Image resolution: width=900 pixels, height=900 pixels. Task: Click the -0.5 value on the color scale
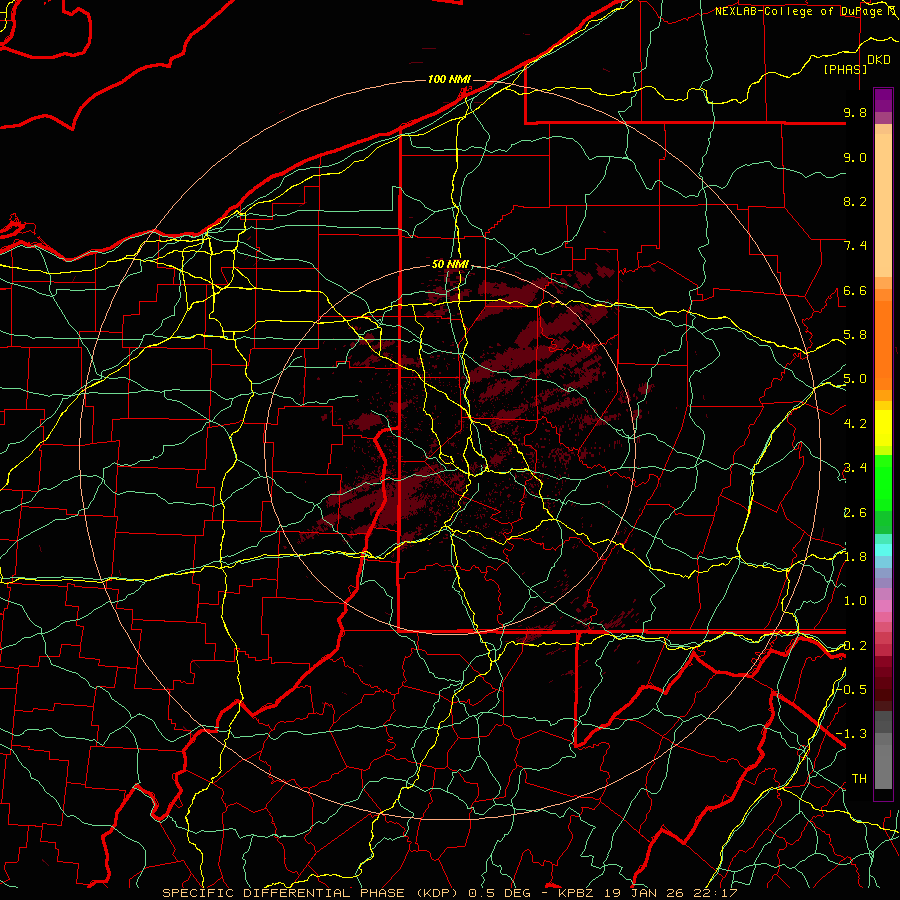click(x=851, y=689)
